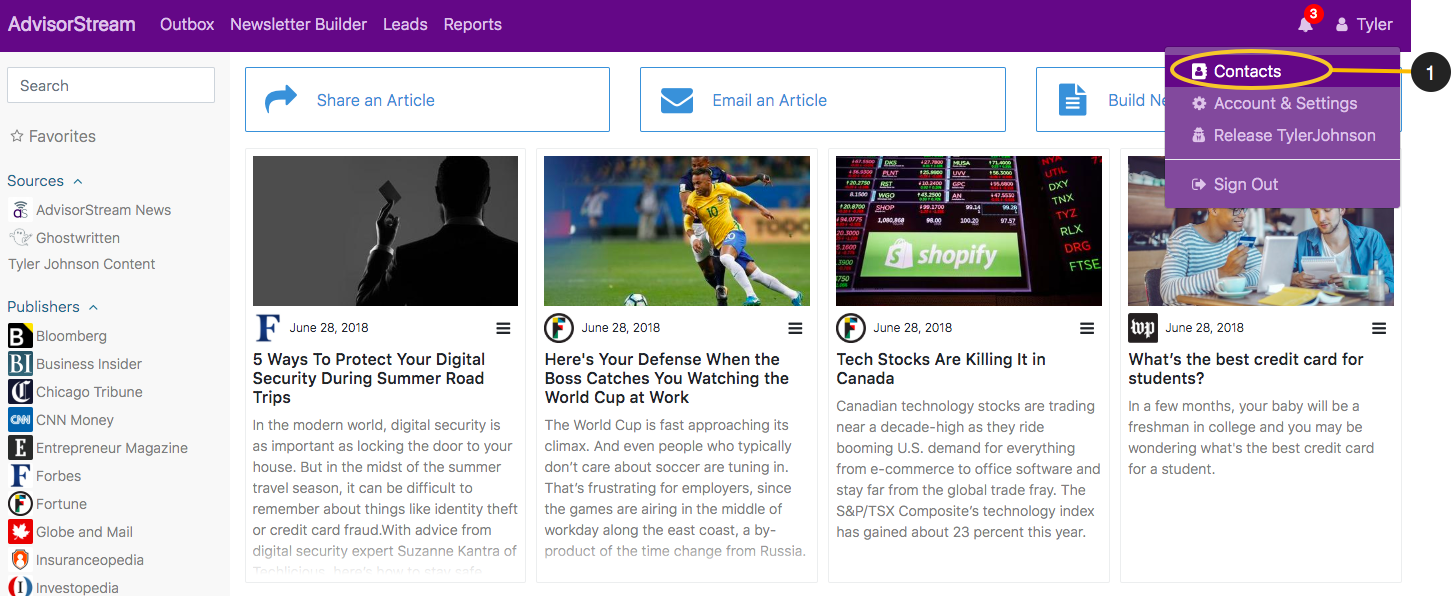Viewport: 1453px width, 596px height.
Task: Click the Tyler user profile menu
Action: pos(1364,24)
